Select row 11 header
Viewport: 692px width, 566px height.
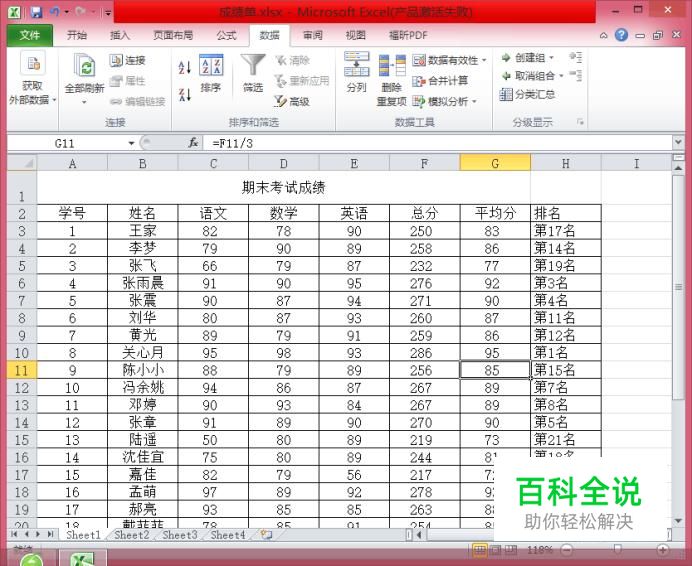(x=22, y=370)
